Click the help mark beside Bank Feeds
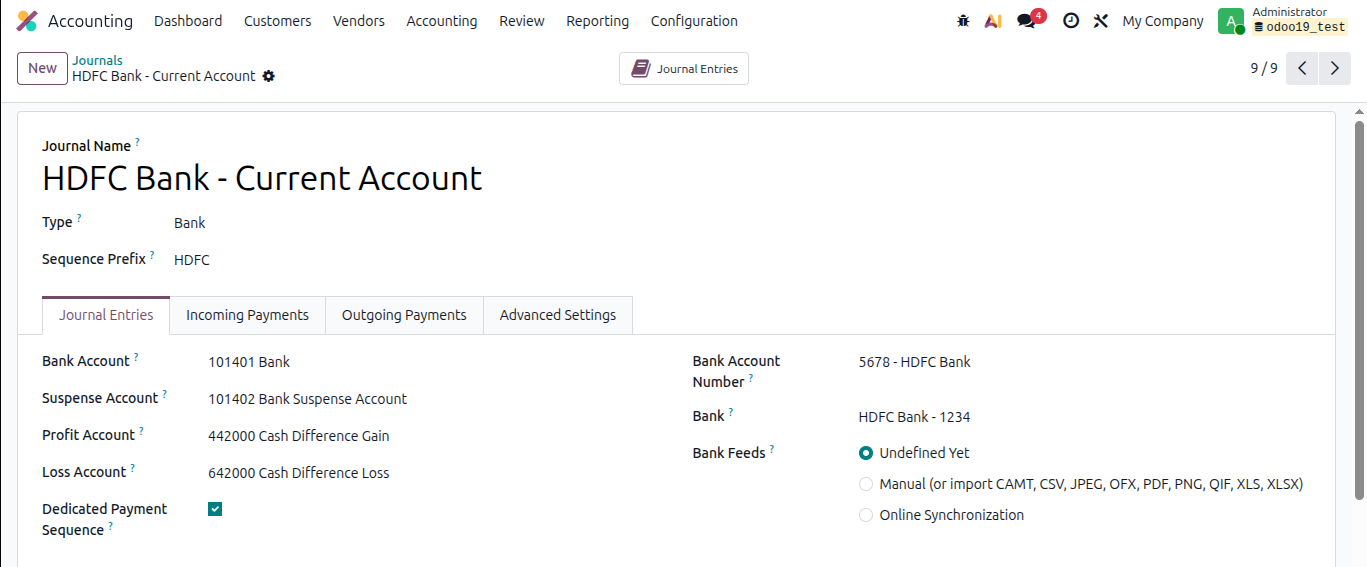The width and height of the screenshot is (1367, 567). pos(772,450)
